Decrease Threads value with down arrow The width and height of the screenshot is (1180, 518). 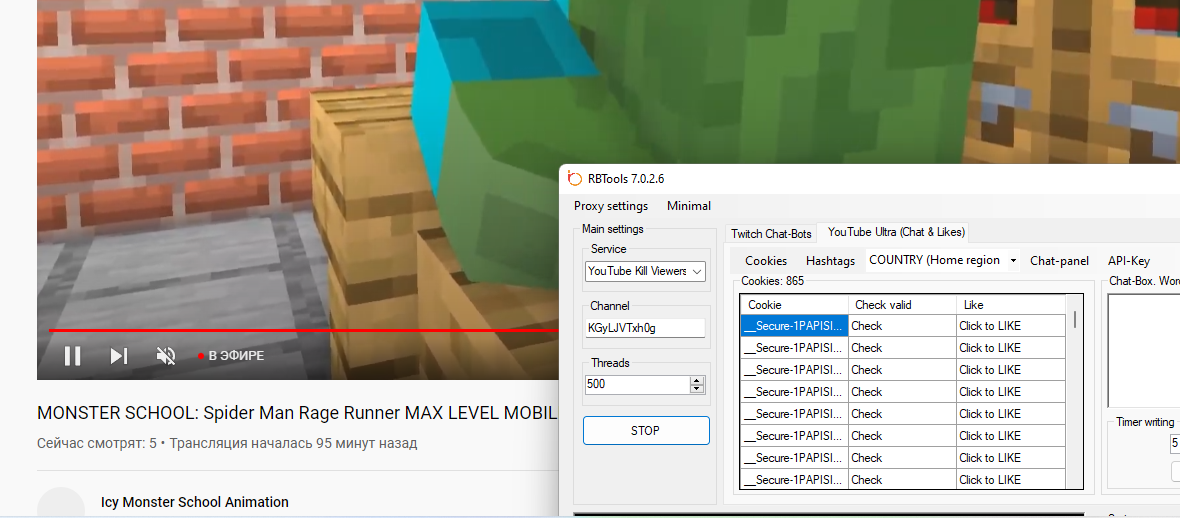(x=697, y=389)
